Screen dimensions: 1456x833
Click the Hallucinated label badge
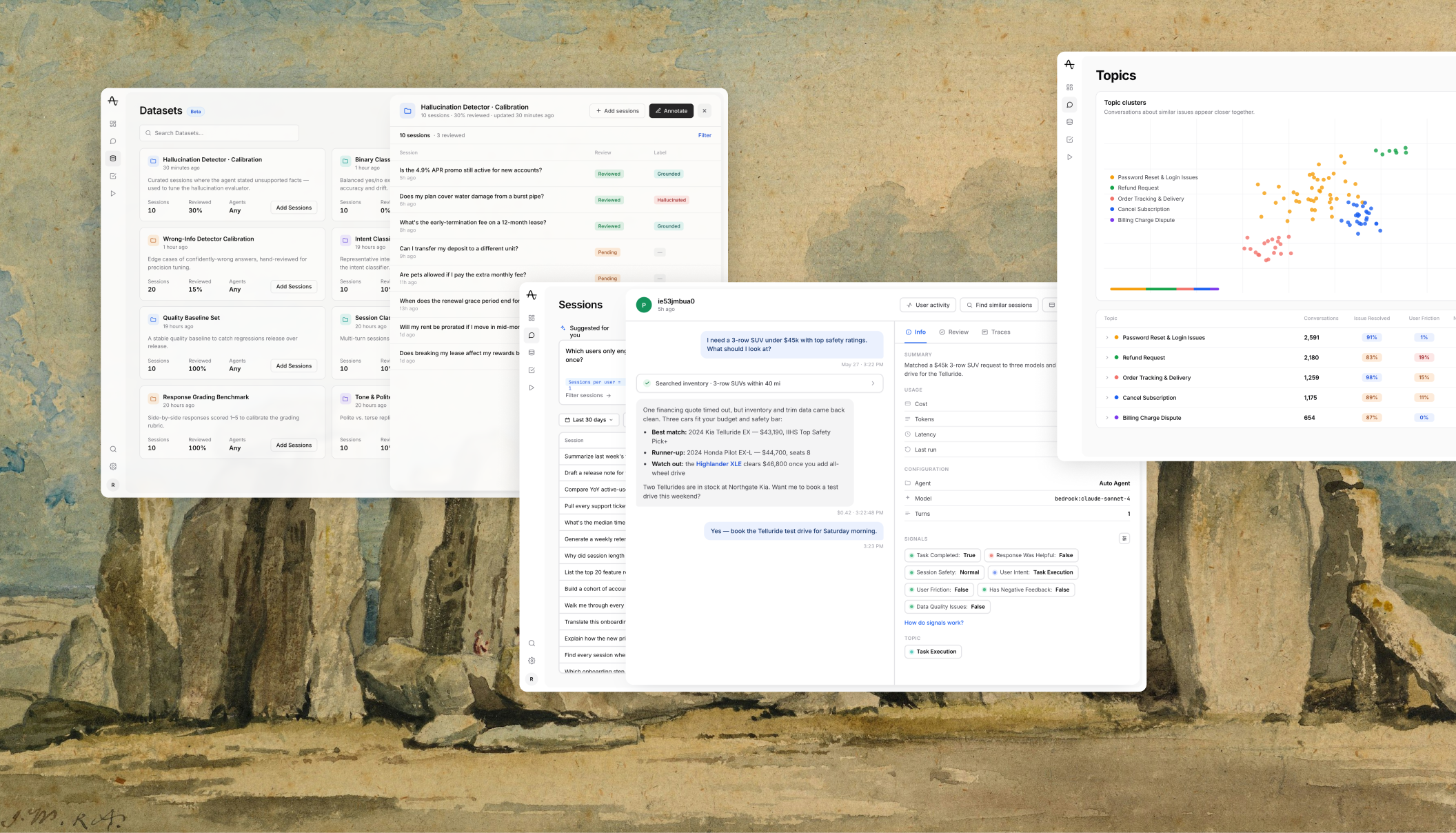point(671,200)
